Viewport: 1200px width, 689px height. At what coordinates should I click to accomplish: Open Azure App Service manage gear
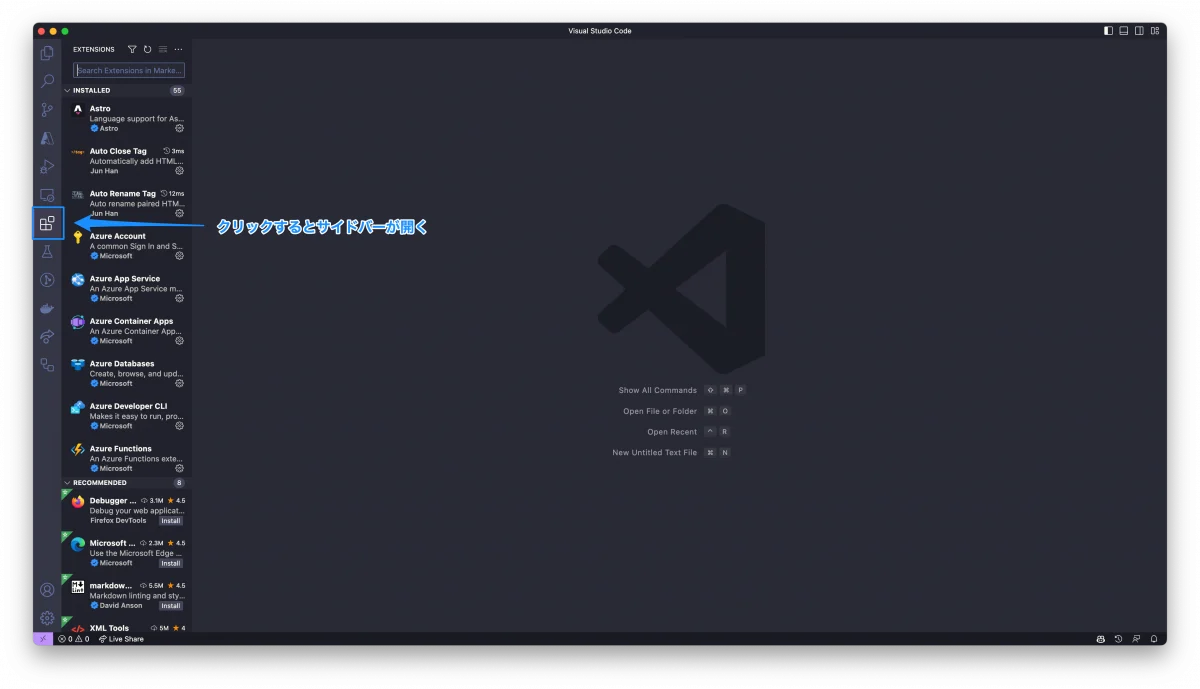tap(180, 298)
